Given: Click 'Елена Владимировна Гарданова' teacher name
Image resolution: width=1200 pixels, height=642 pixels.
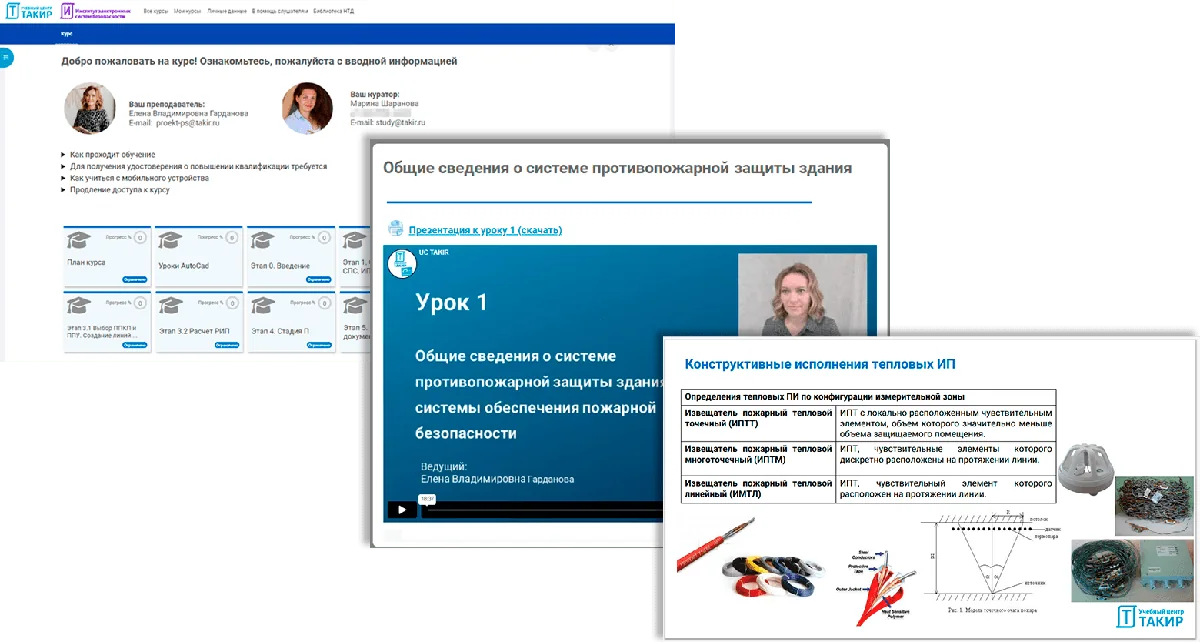Looking at the screenshot, I should 188,113.
